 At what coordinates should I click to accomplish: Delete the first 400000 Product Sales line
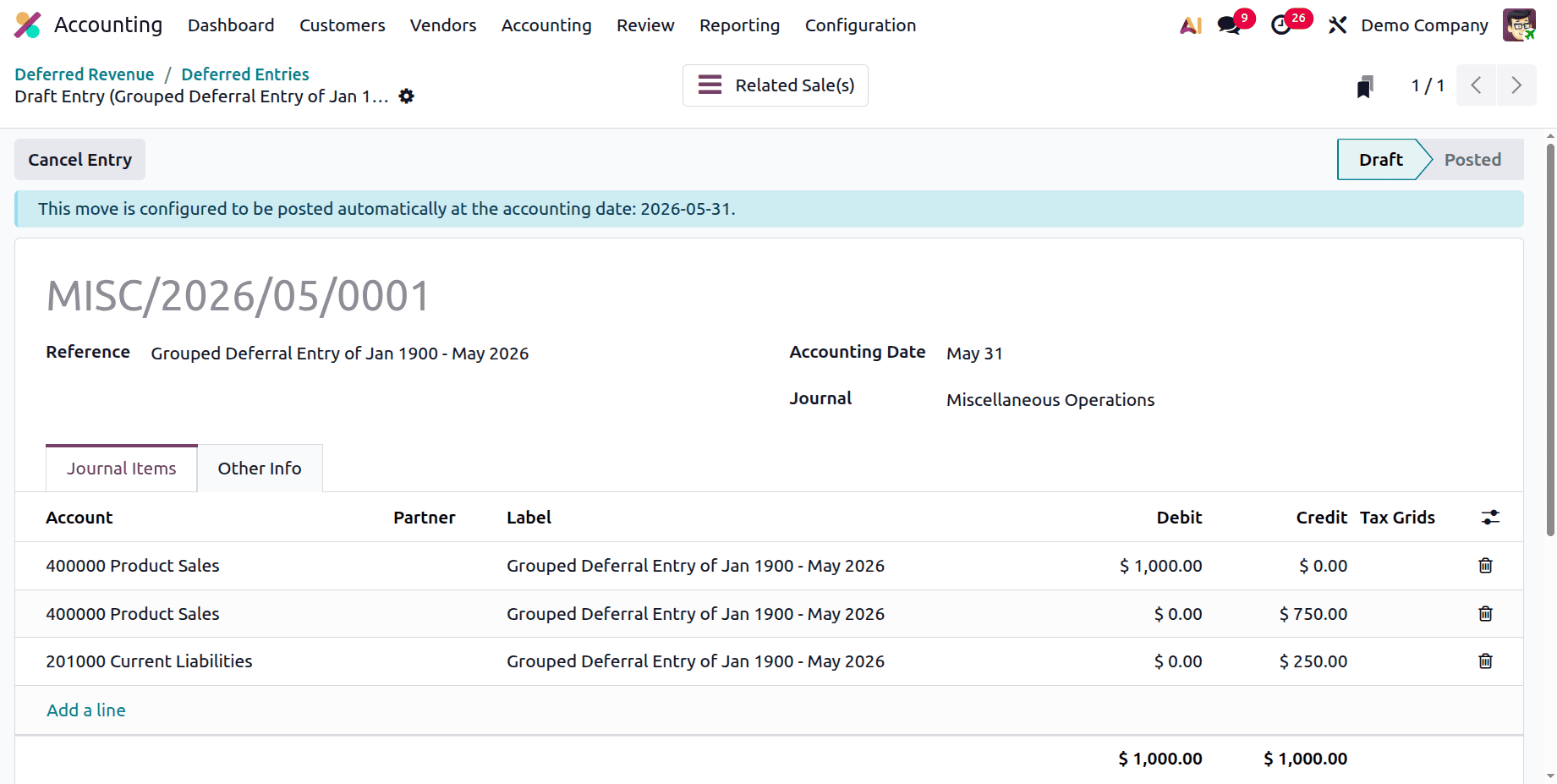click(x=1485, y=565)
